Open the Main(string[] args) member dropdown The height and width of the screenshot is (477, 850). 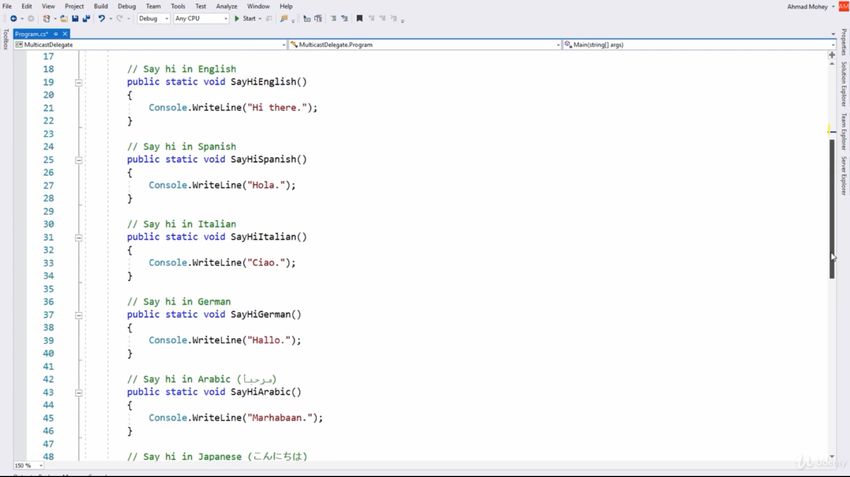(x=699, y=44)
